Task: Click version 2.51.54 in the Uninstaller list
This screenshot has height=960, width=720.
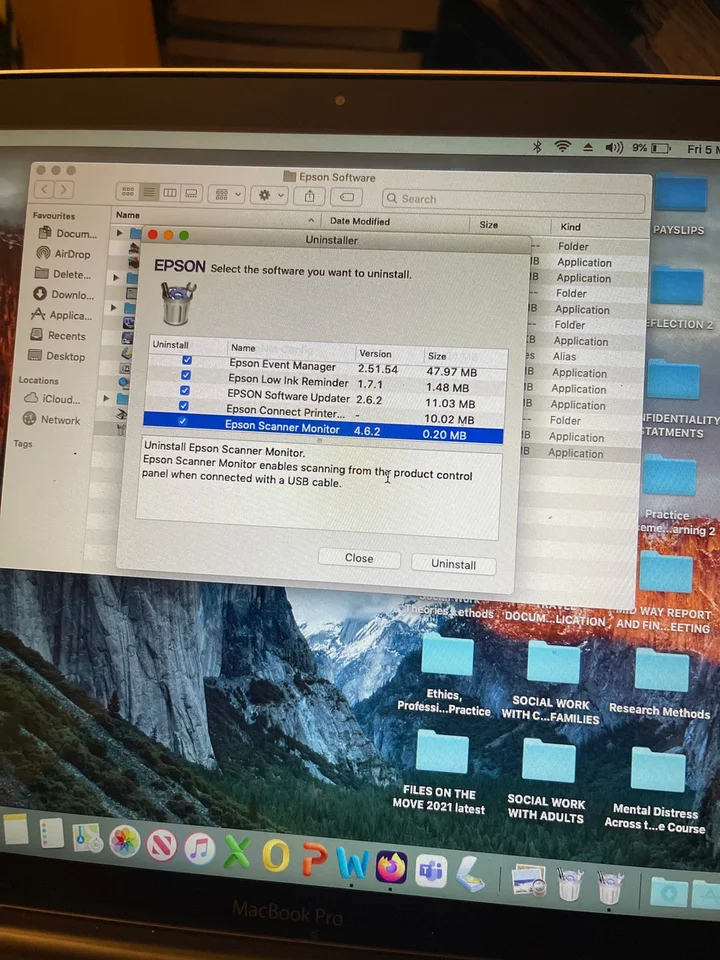Action: (x=378, y=369)
